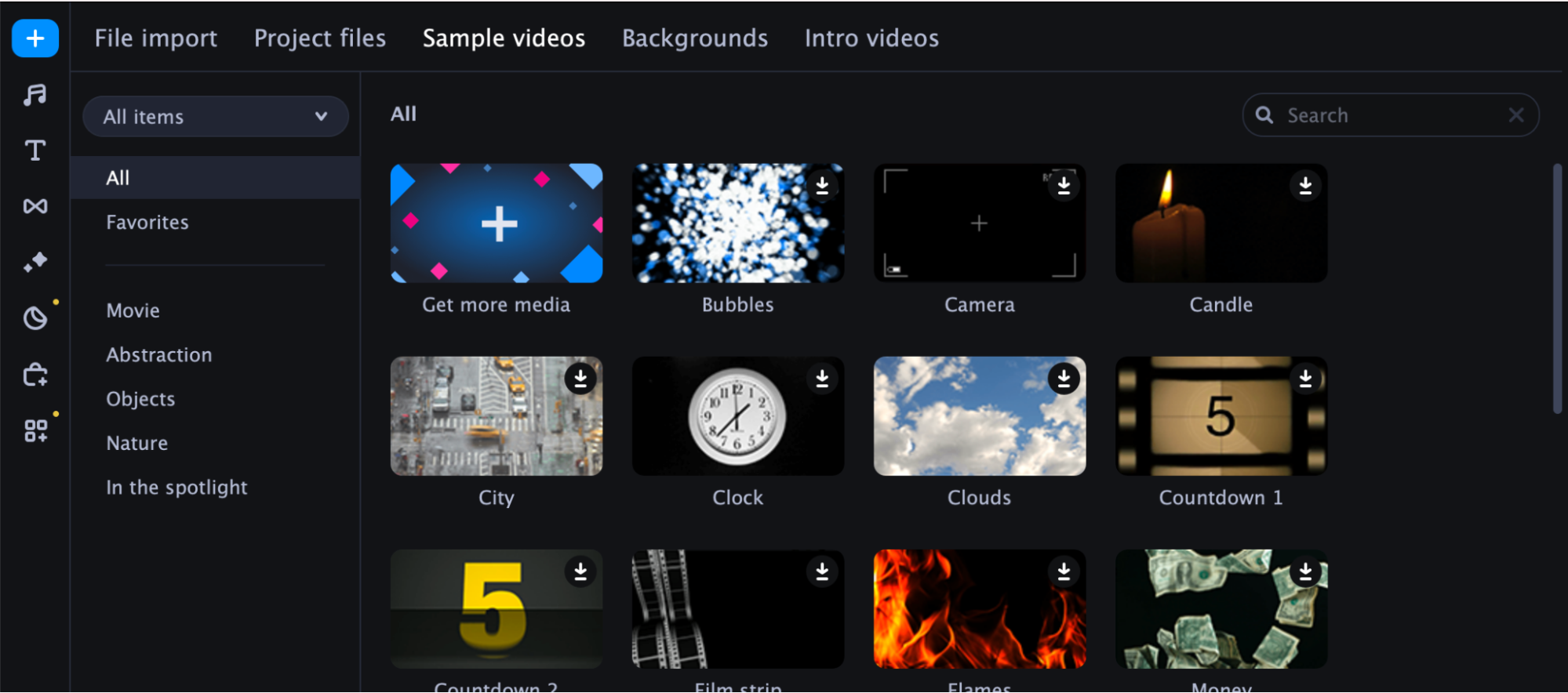1568x693 pixels.
Task: Select the Nature category
Action: pyautogui.click(x=137, y=444)
